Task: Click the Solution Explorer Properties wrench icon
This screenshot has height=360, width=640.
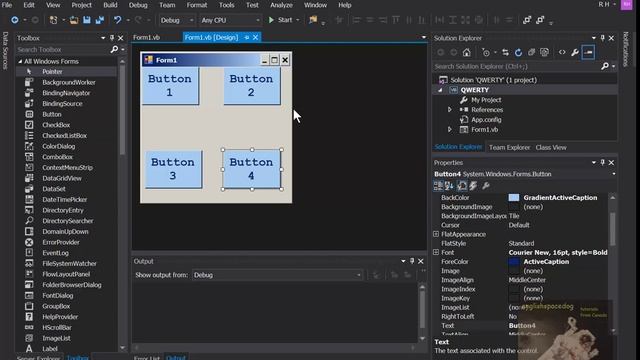Action: [x=575, y=52]
